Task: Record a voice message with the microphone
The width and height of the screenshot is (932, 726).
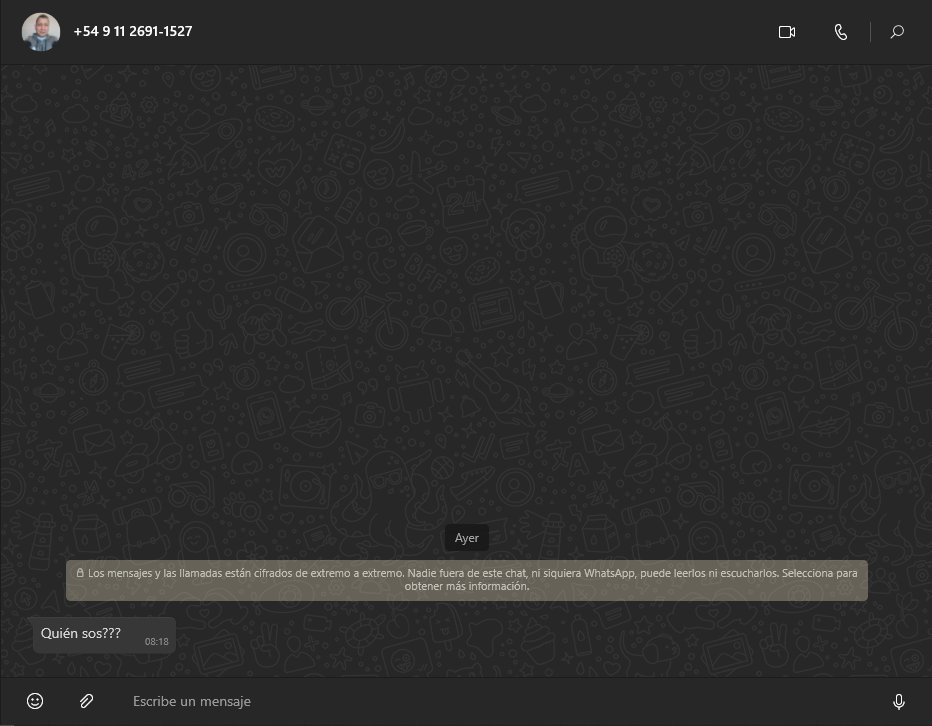Action: point(899,702)
